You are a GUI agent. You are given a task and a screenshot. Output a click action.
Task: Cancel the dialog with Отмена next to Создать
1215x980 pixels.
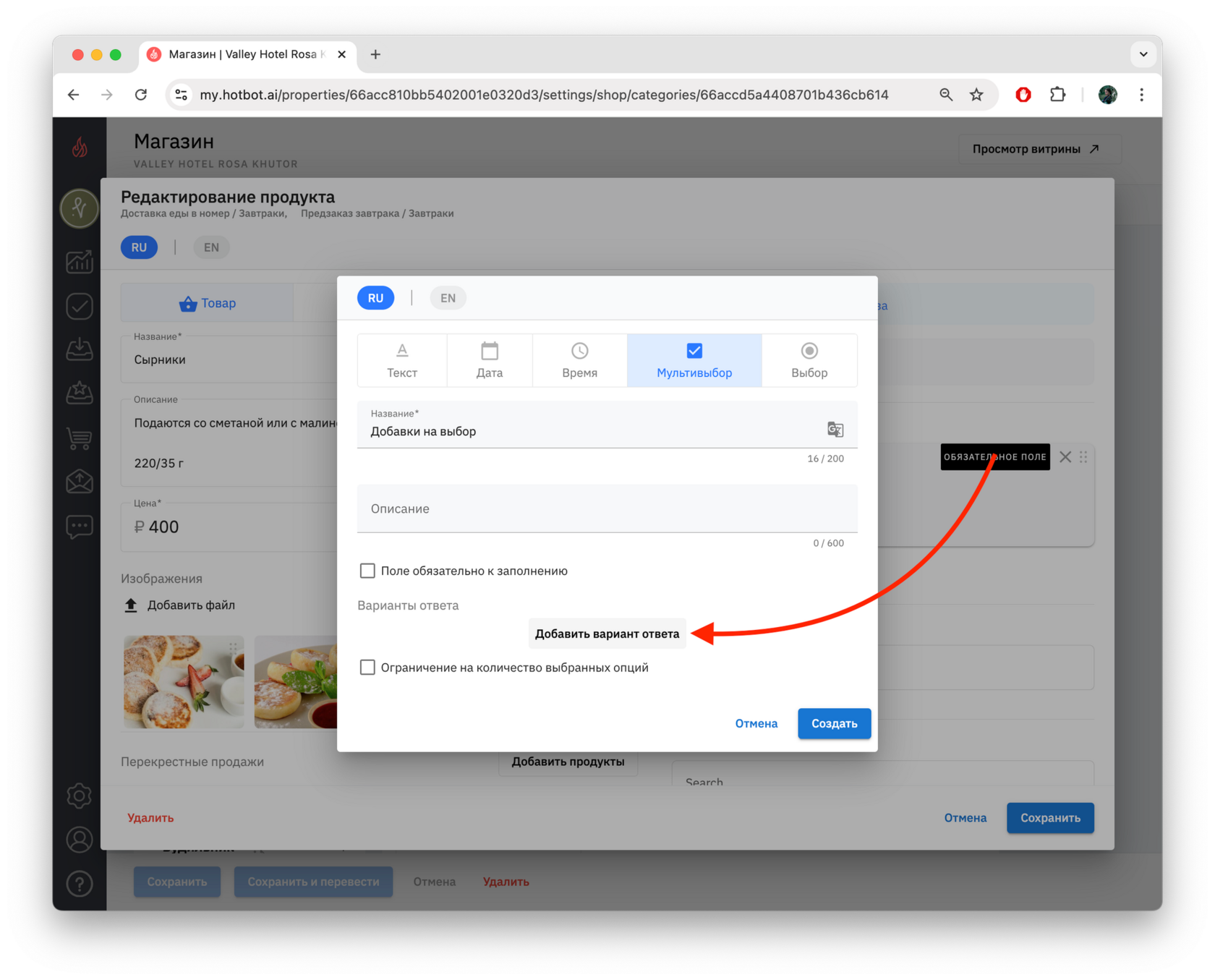756,723
